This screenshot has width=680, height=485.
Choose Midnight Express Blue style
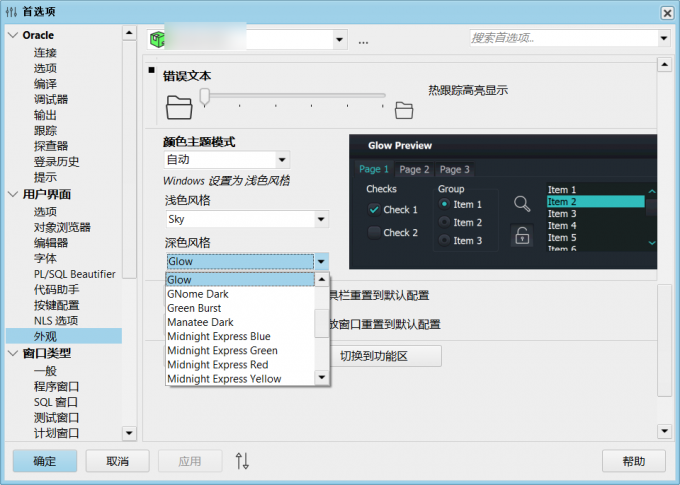coord(240,336)
